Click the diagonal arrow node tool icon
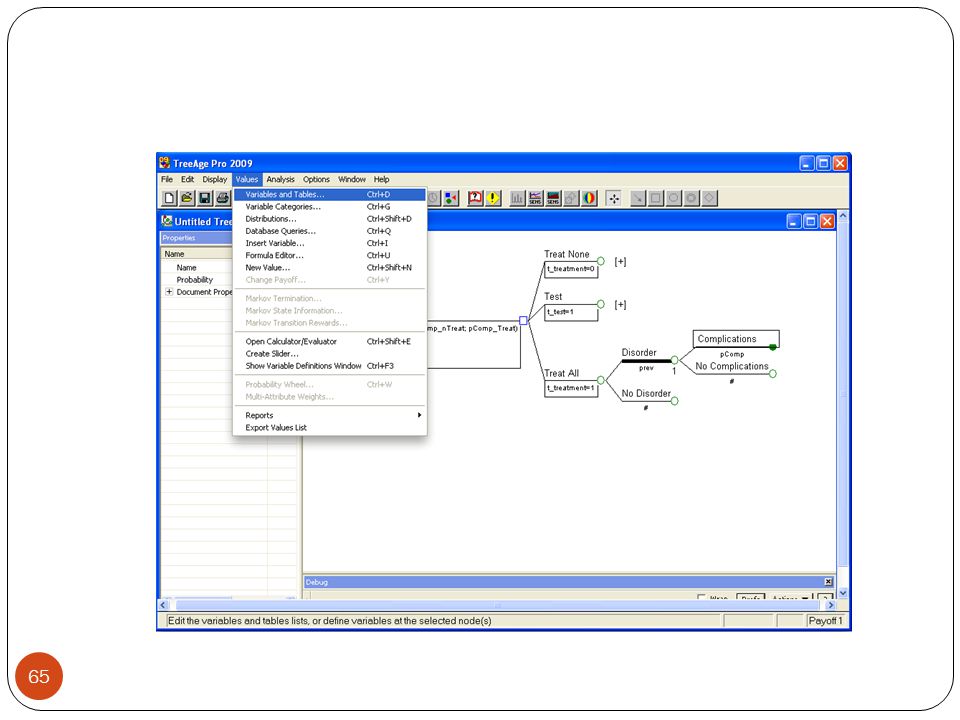The image size is (960, 720). [x=638, y=198]
